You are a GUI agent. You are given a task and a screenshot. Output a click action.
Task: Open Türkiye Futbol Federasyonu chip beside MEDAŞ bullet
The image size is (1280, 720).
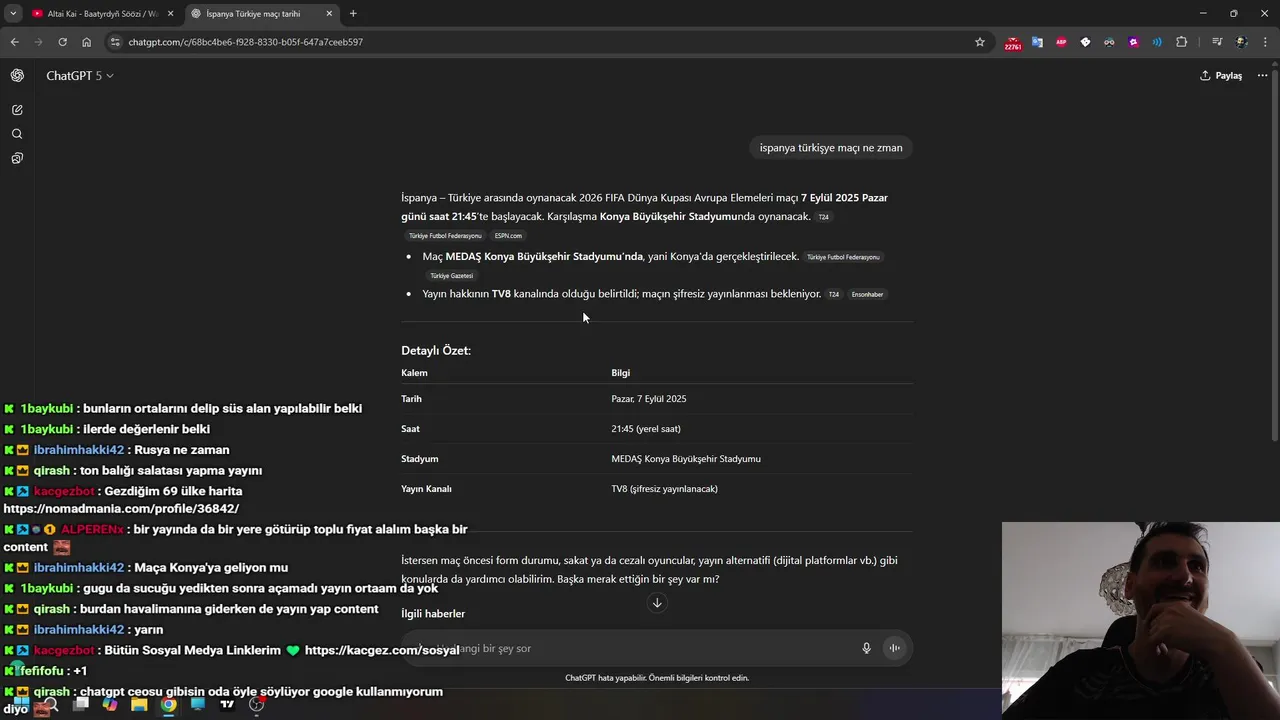(x=843, y=257)
